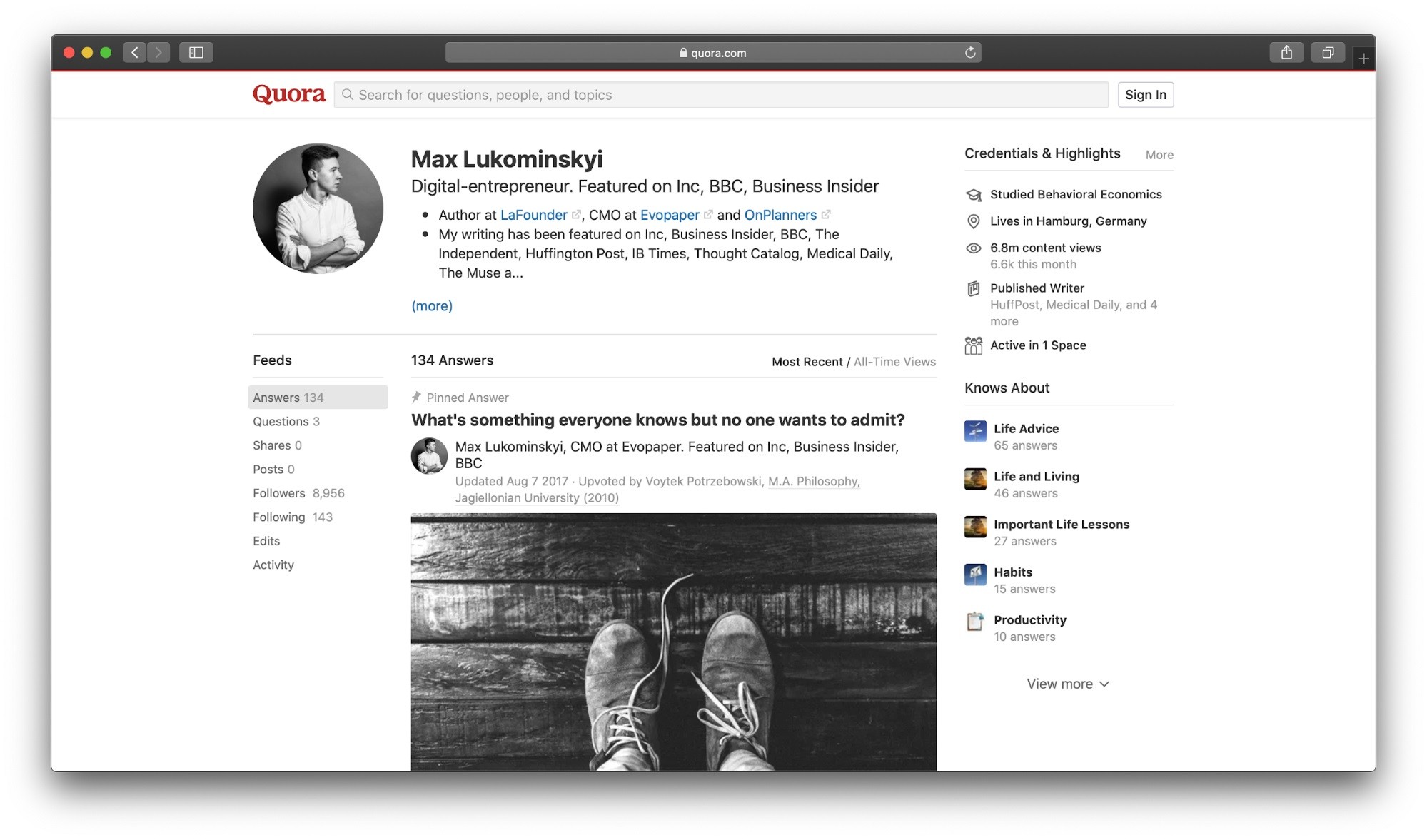1427x840 pixels.
Task: Click the Quora logo
Action: [x=288, y=94]
